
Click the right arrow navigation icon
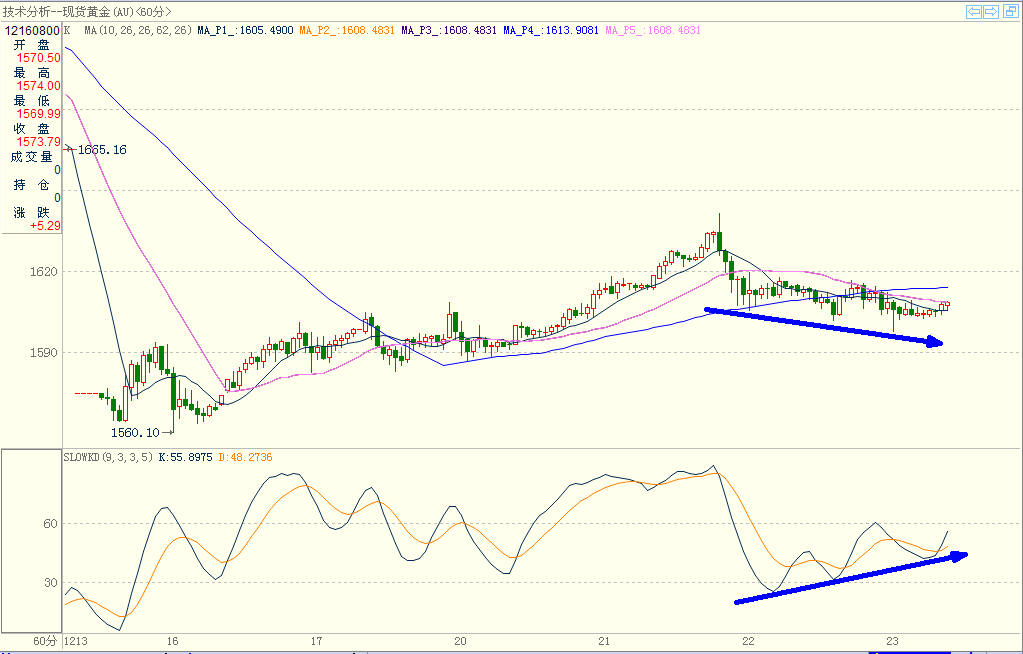pyautogui.click(x=991, y=12)
